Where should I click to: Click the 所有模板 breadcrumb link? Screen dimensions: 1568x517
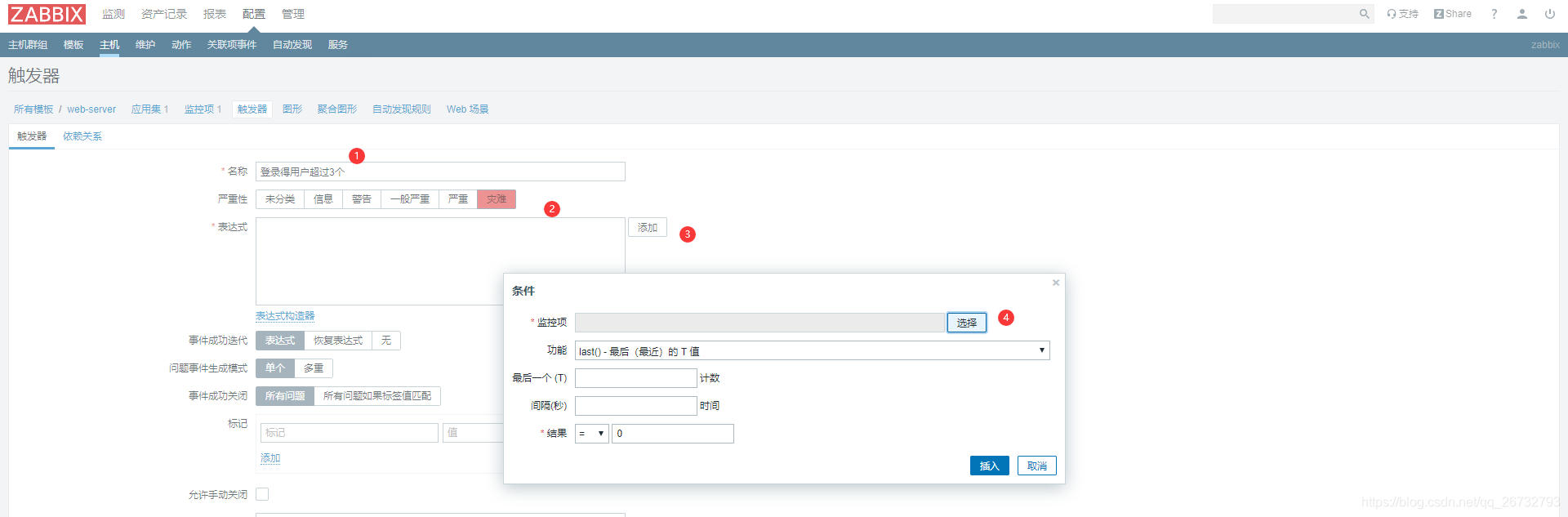coord(33,109)
